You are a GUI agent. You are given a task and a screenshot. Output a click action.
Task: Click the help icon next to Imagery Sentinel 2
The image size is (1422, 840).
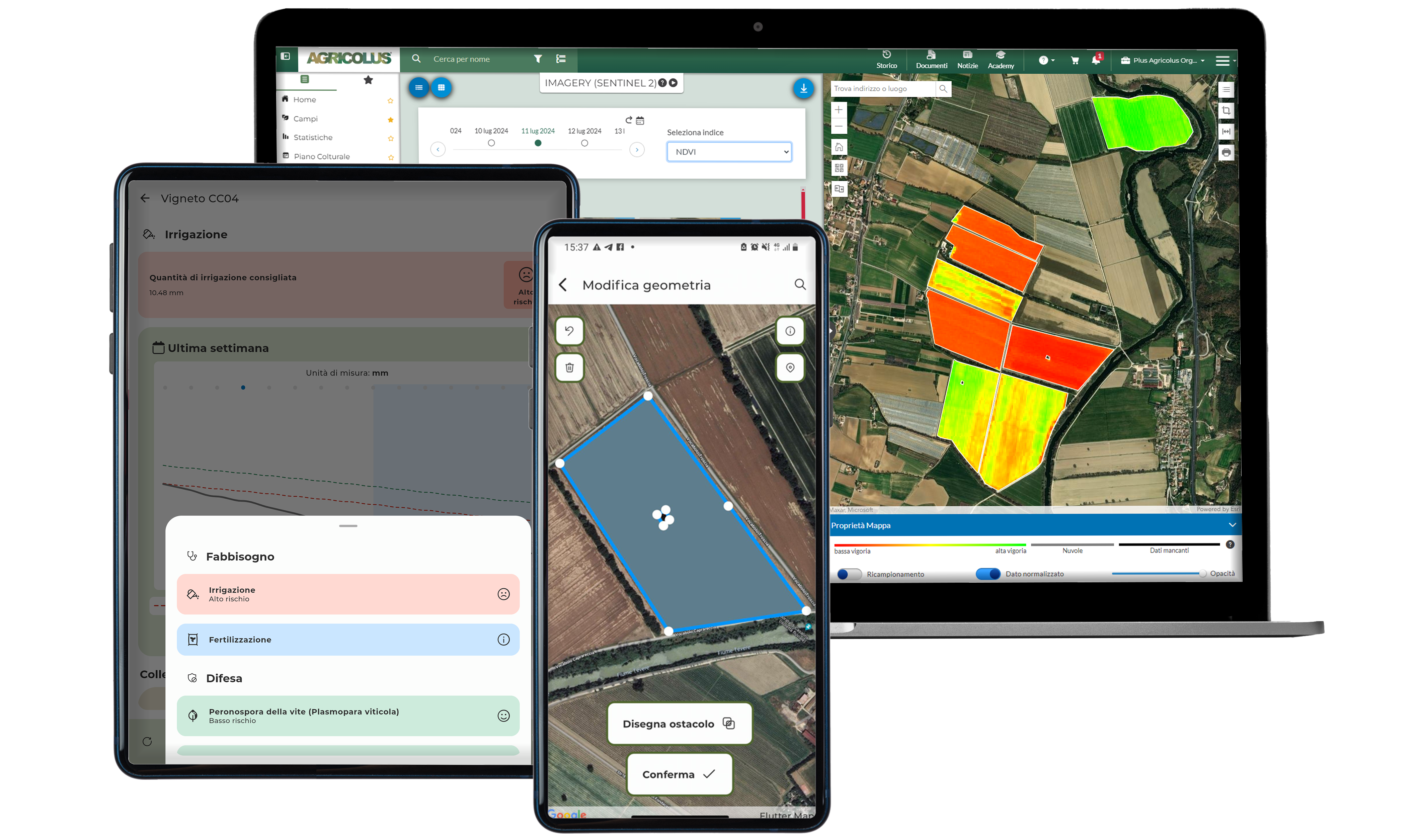pos(662,83)
